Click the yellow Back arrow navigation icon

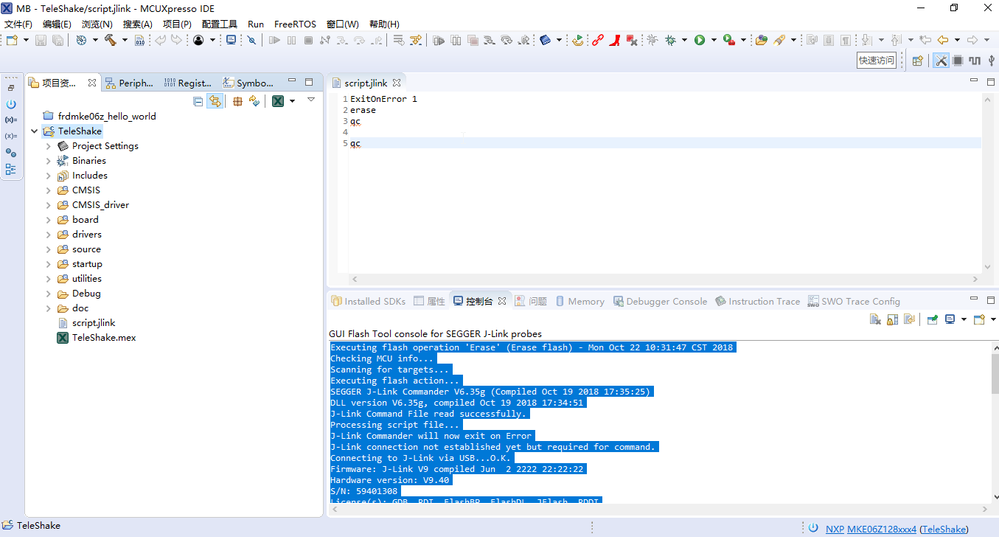943,40
